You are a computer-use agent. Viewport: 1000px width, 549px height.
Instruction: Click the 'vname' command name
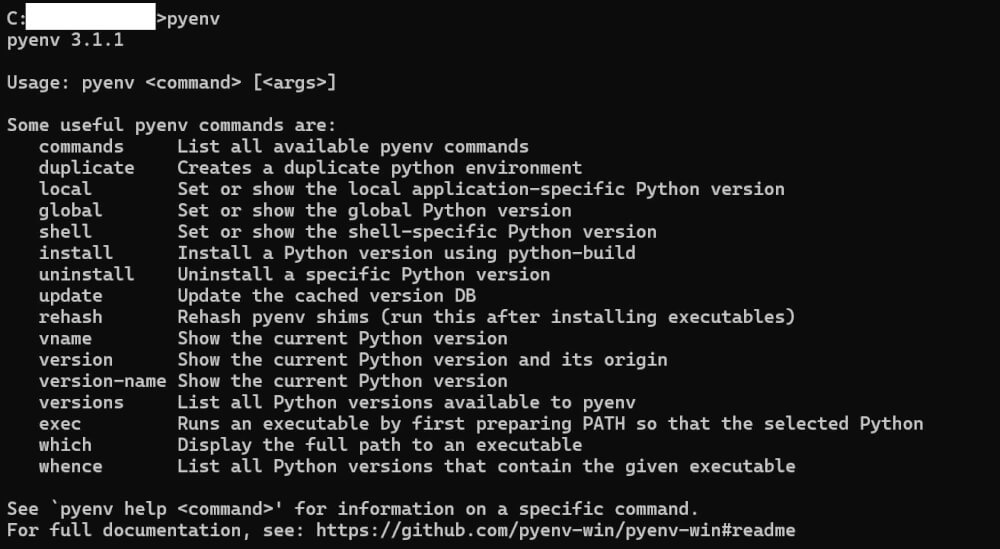click(x=65, y=338)
